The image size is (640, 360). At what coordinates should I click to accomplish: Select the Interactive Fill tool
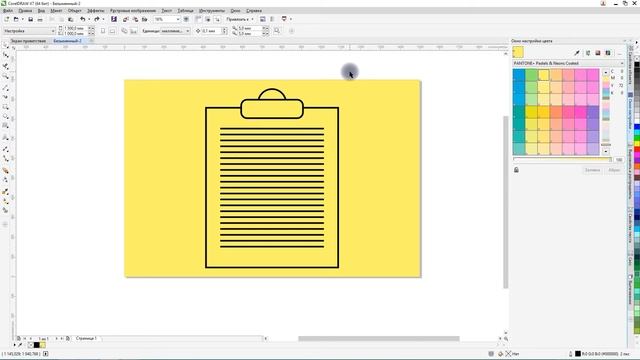[5, 201]
